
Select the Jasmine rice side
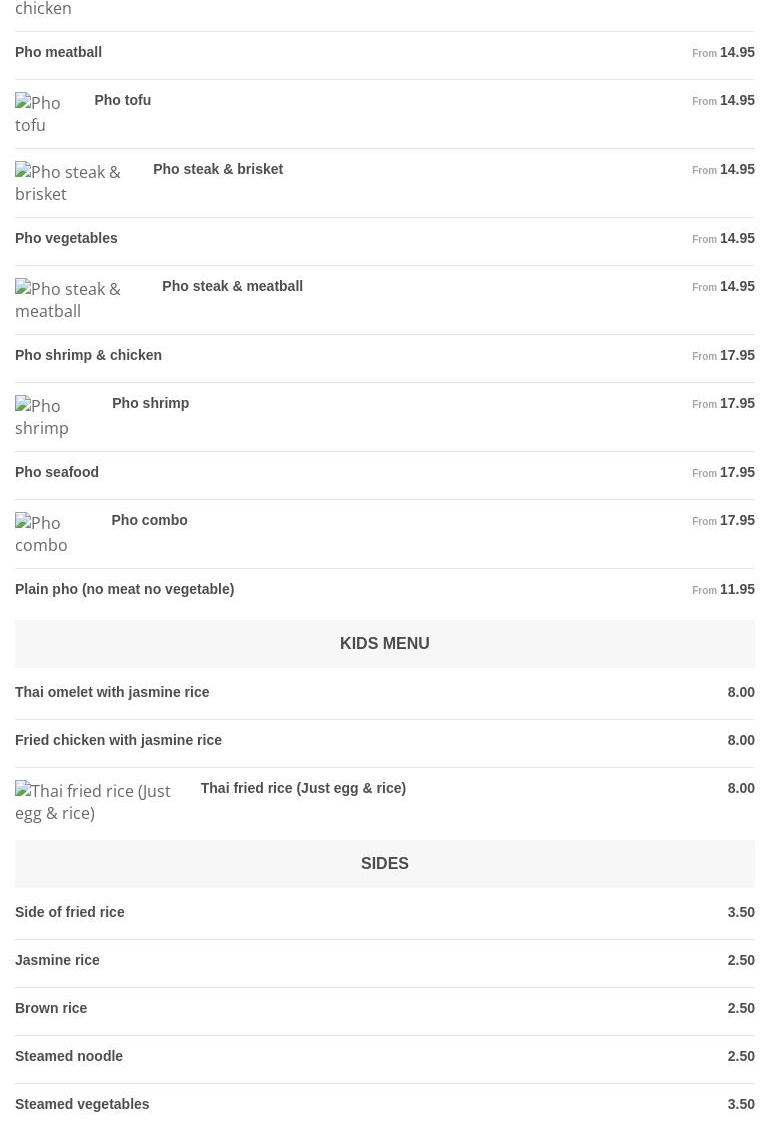click(x=58, y=960)
